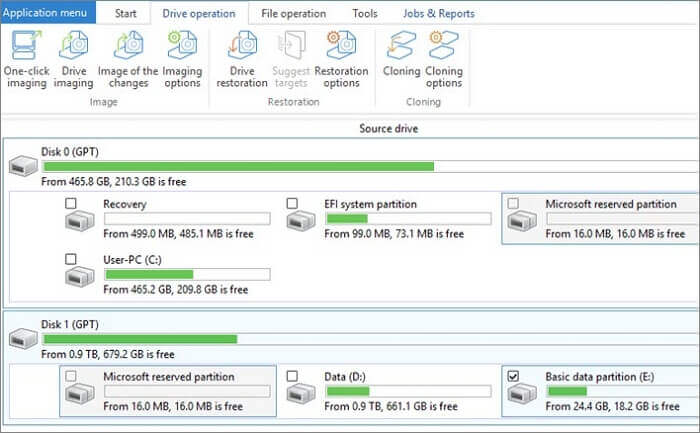Enable the EFI system partition checkbox
The height and width of the screenshot is (433, 700).
tap(292, 204)
